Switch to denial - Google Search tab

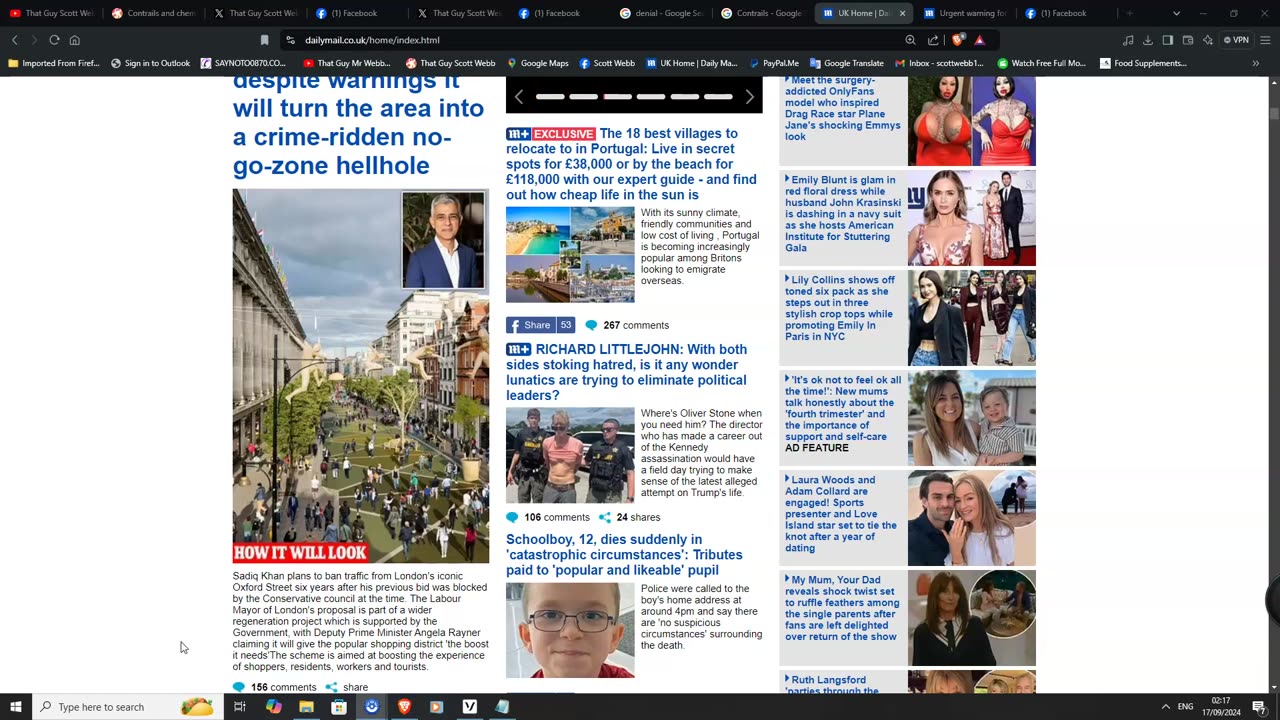pos(660,13)
